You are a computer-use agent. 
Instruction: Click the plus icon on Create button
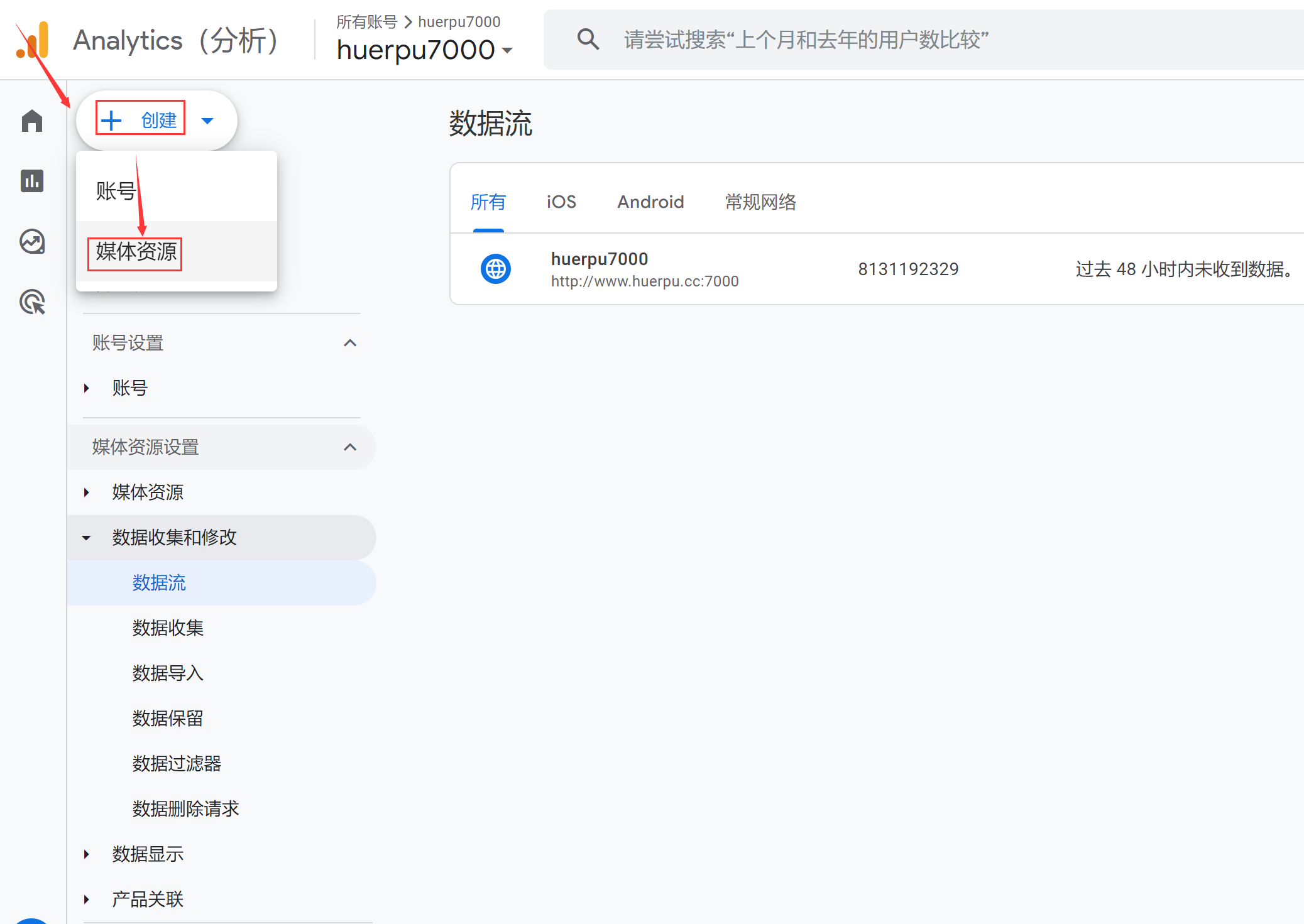pos(111,120)
